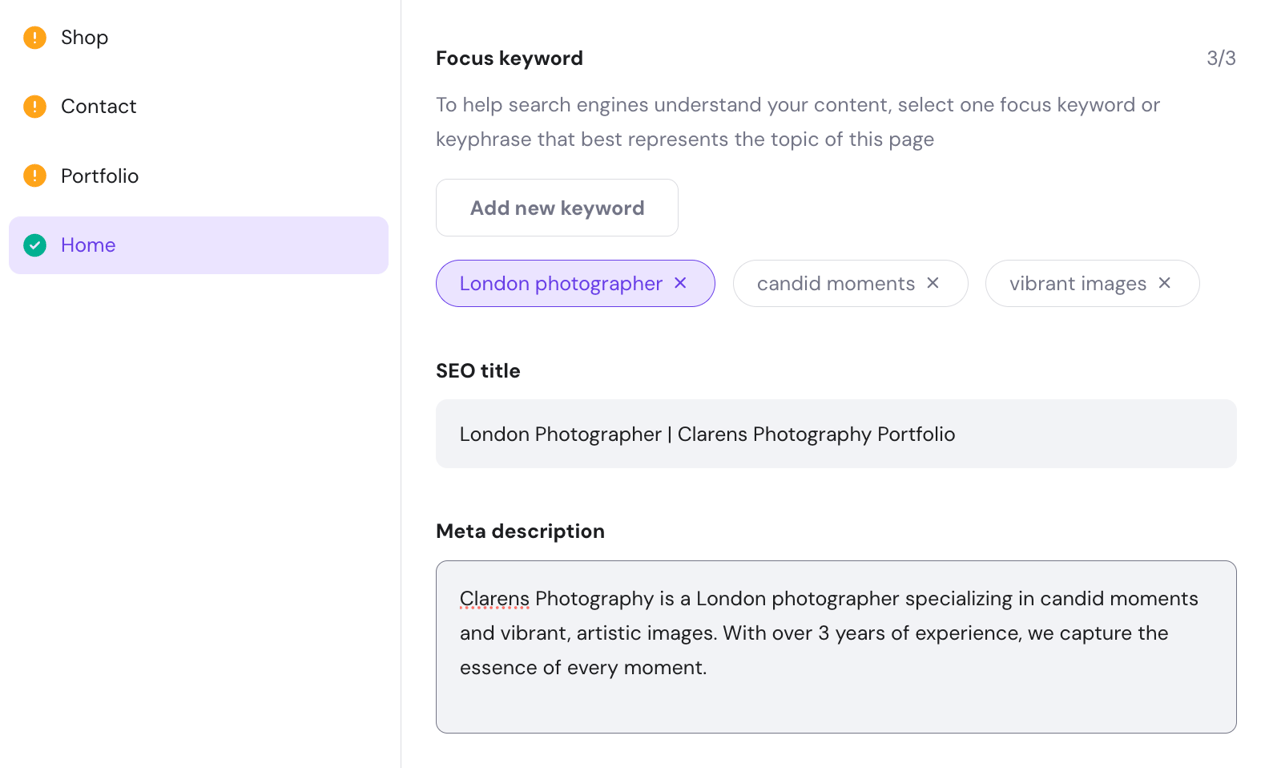Select the London photographer keyword chip
Image resolution: width=1269 pixels, height=768 pixels.
[x=560, y=283]
